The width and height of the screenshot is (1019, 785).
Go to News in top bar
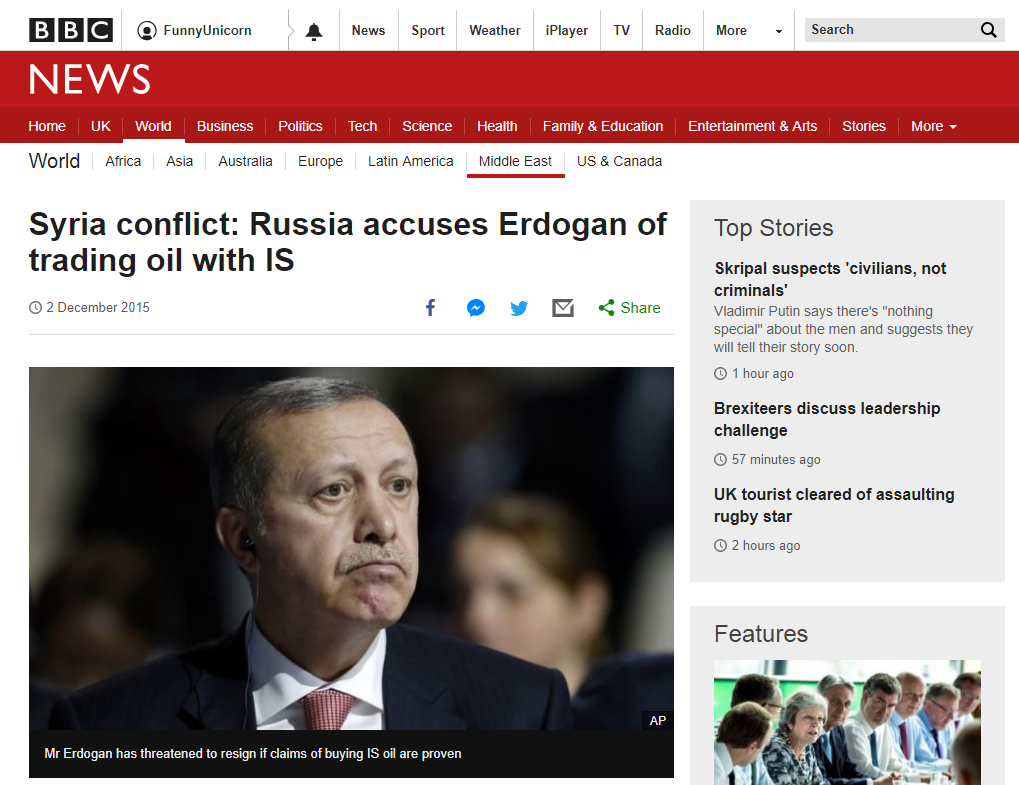point(368,31)
